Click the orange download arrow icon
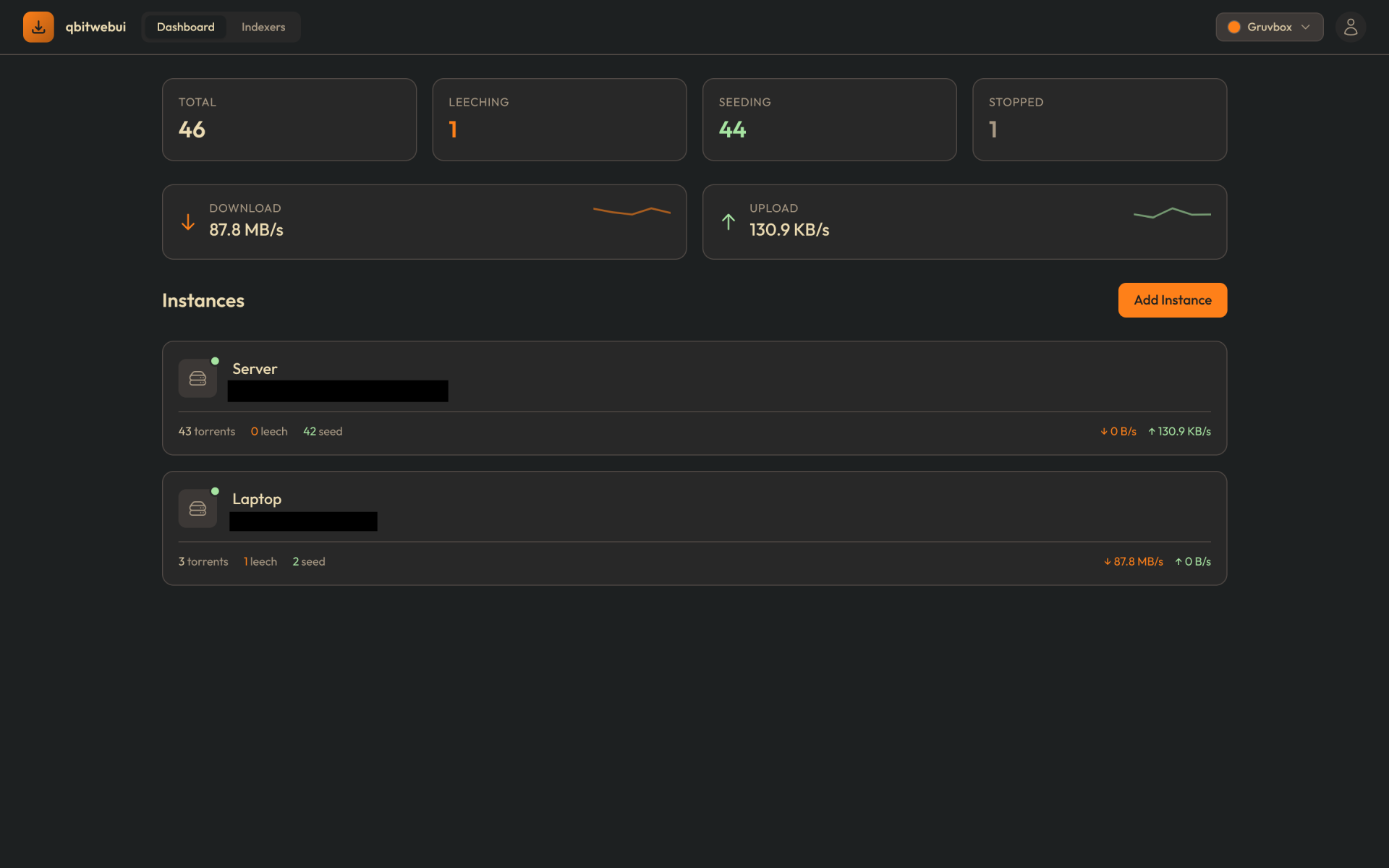This screenshot has width=1389, height=868. [188, 222]
